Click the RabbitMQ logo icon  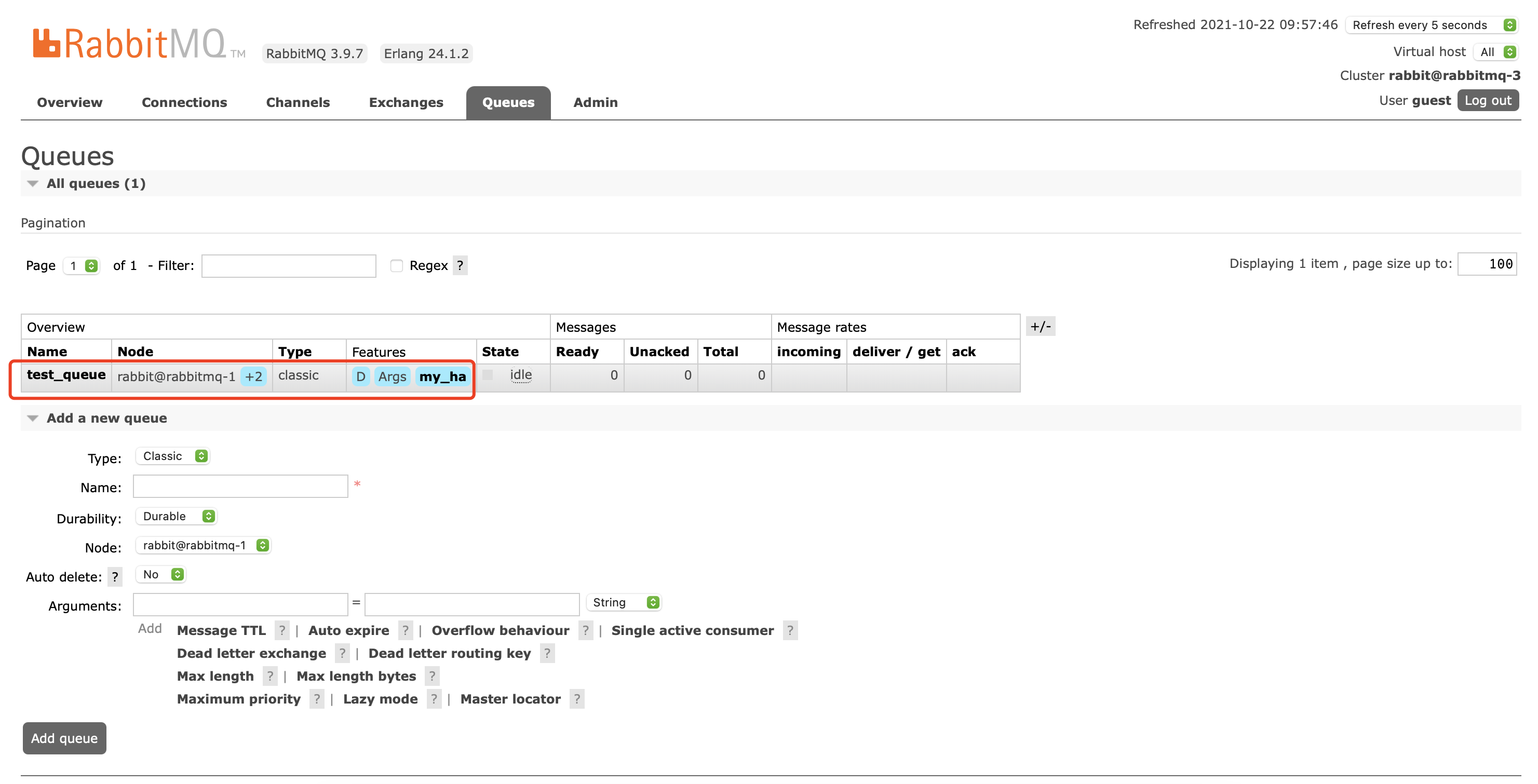click(x=47, y=44)
